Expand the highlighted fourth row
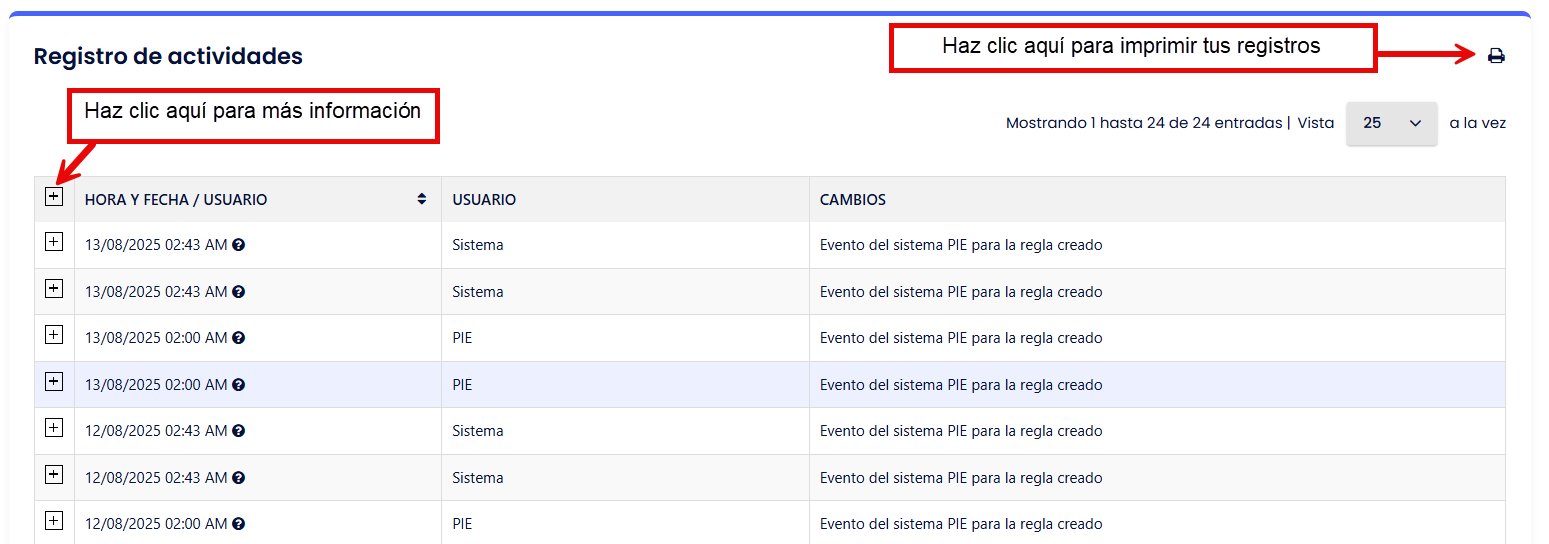 pos(54,382)
